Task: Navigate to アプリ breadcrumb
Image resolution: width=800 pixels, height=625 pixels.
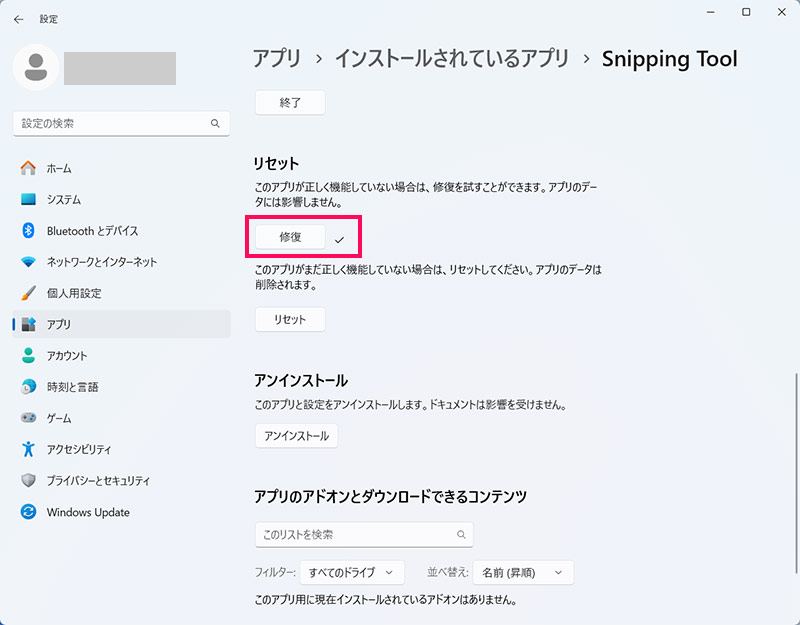Action: coord(277,59)
